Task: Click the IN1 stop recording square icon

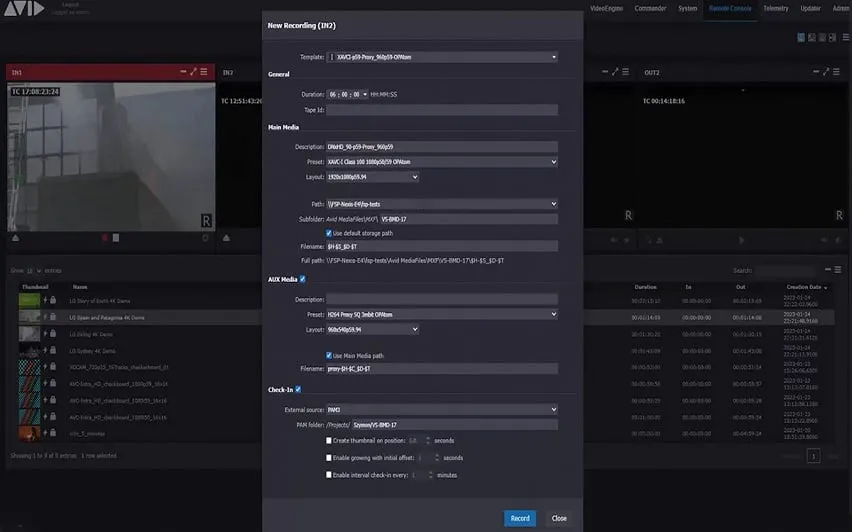Action: point(116,238)
